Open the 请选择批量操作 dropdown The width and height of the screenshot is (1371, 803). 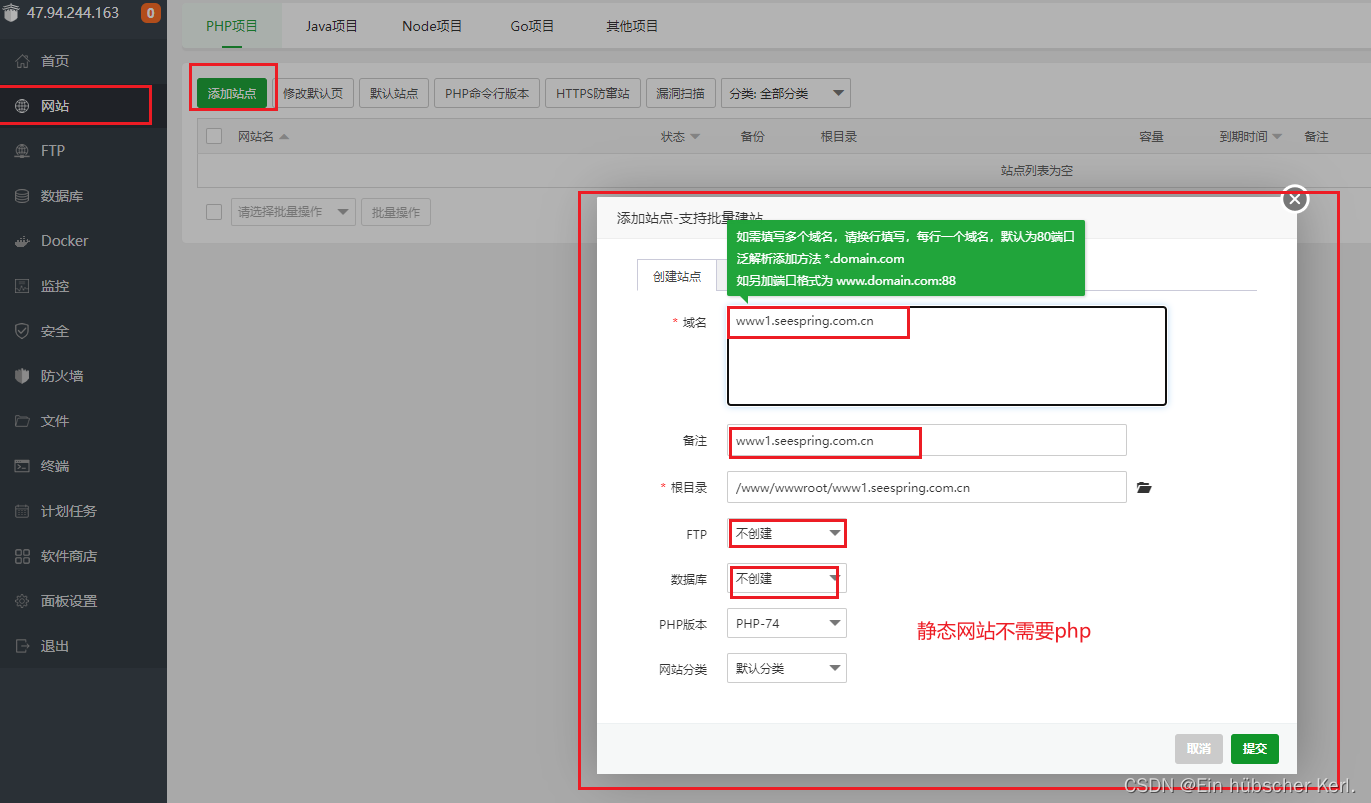point(293,212)
